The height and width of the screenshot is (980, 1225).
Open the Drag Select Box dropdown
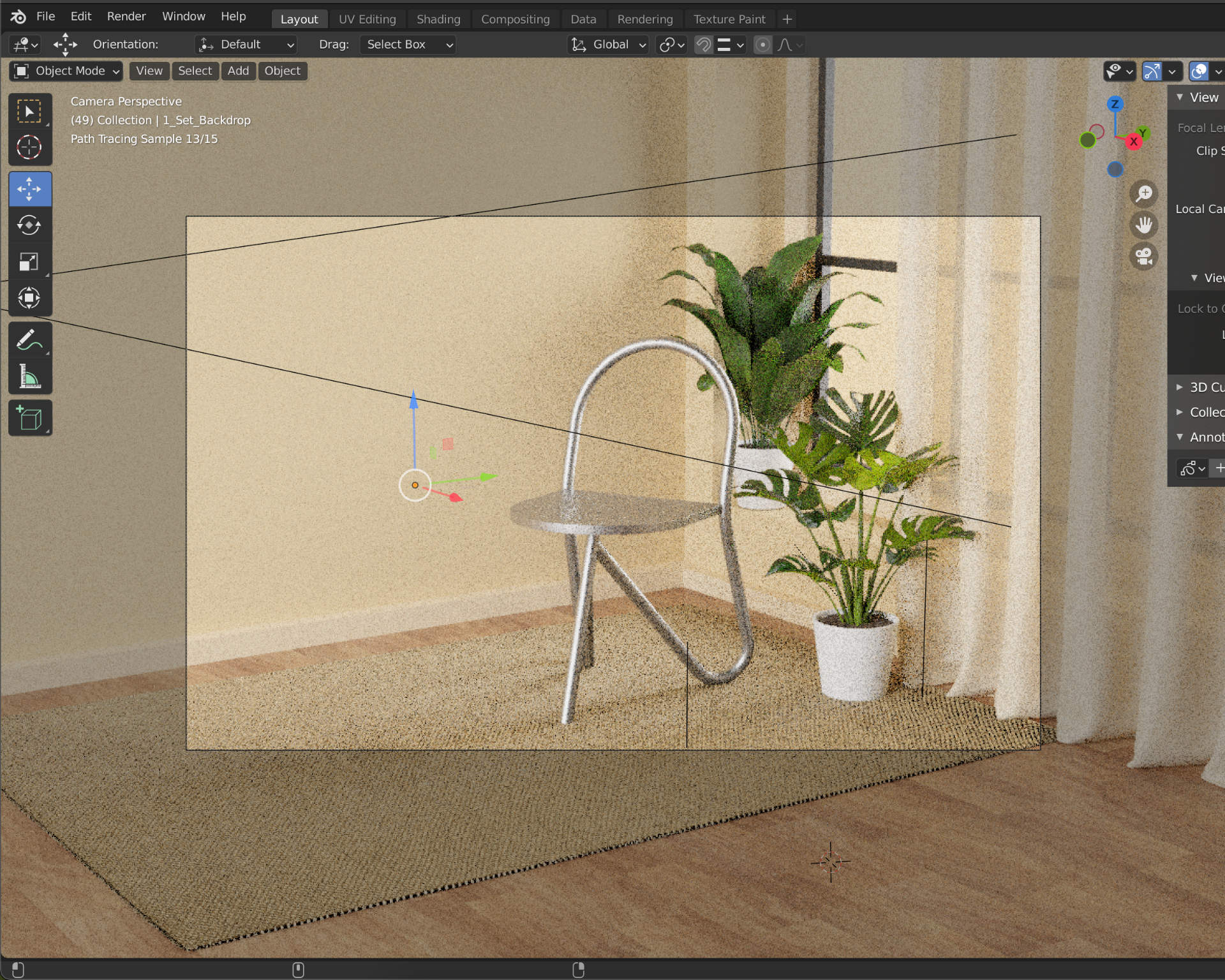tap(408, 45)
